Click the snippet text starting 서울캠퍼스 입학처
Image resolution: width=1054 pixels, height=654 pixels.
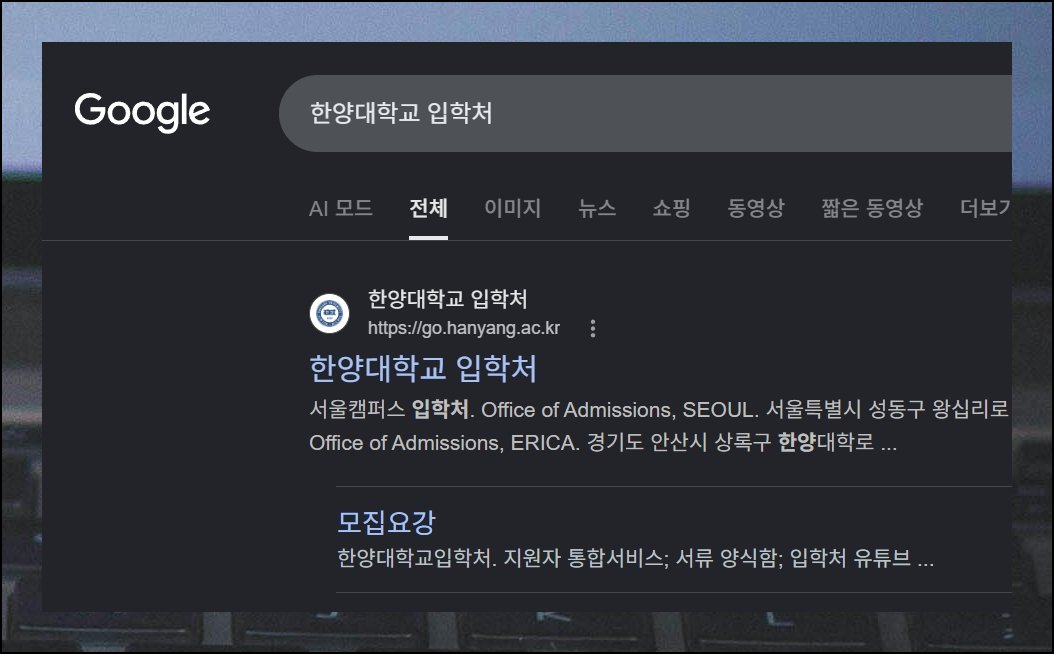659,409
